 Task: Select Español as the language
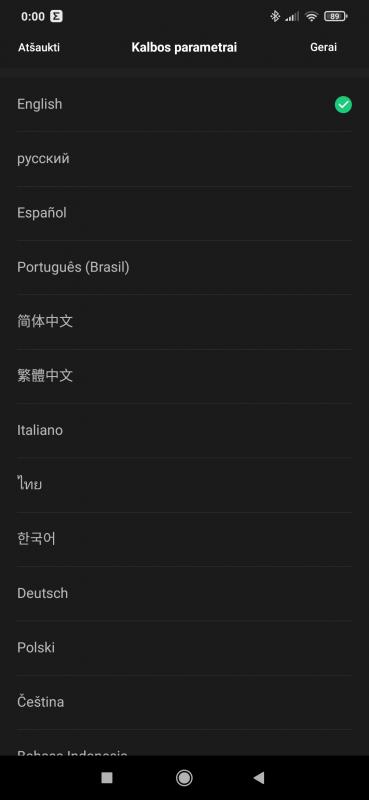[x=184, y=213]
